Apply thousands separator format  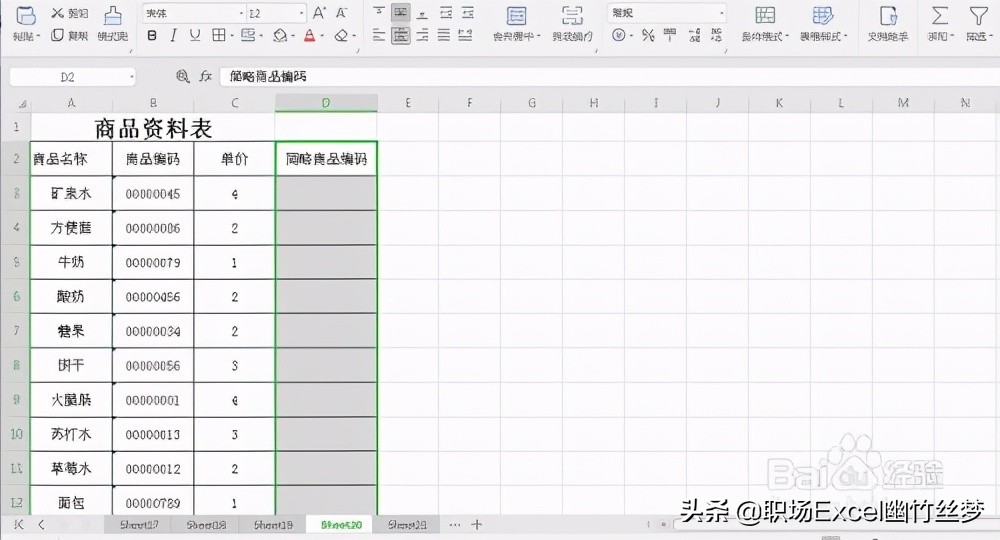[x=670, y=36]
